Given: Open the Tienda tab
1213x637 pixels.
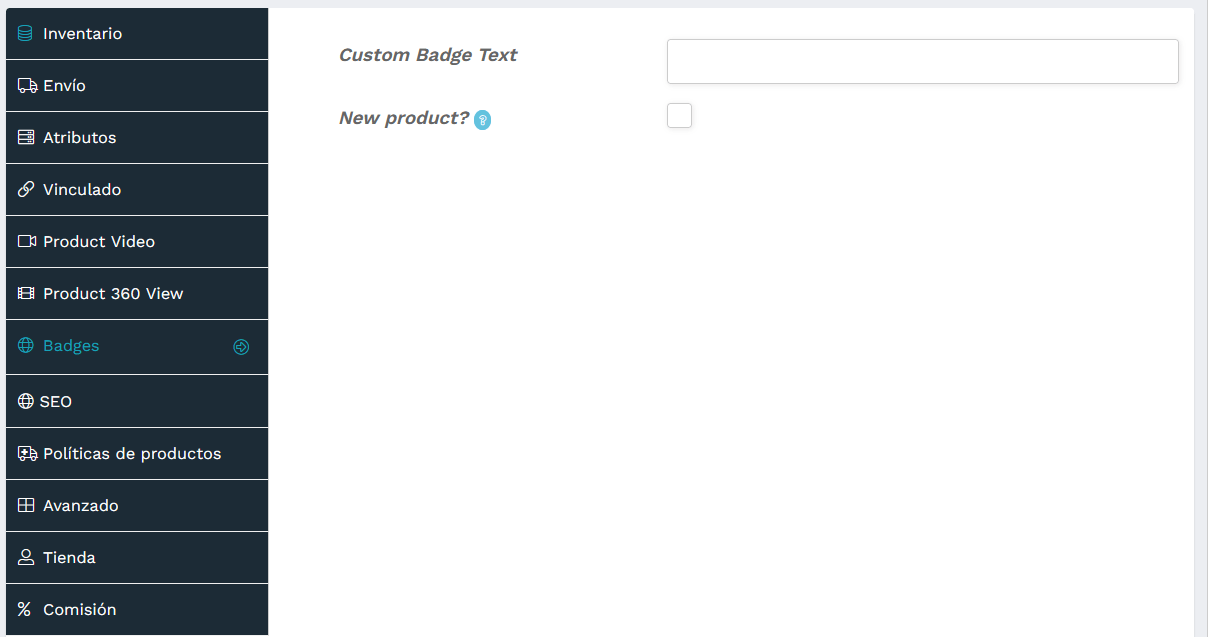Looking at the screenshot, I should point(70,557).
